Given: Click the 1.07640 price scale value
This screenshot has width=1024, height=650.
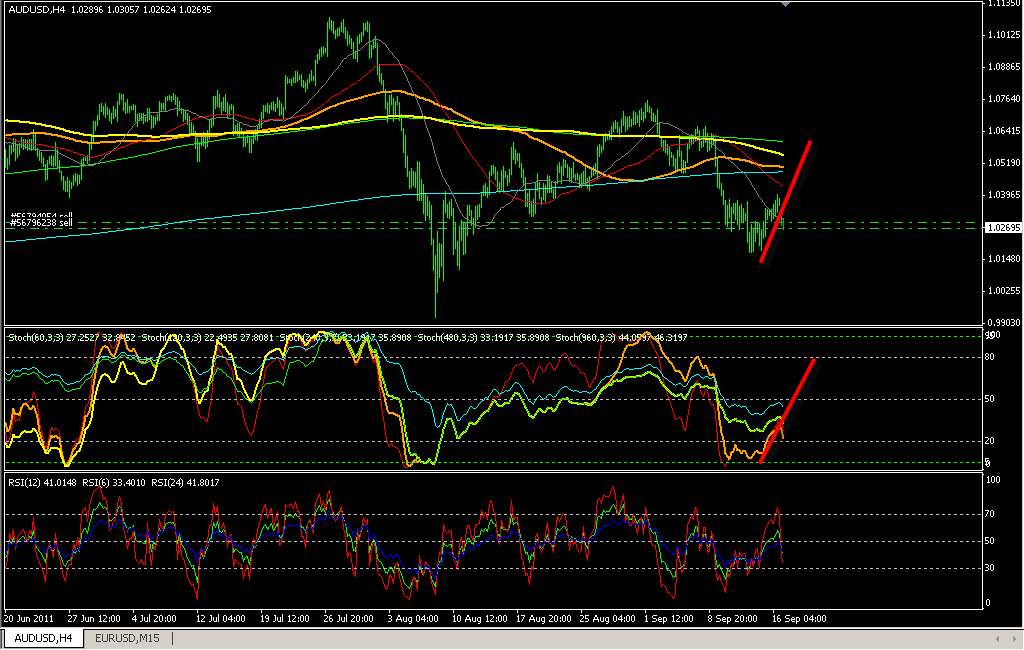Looking at the screenshot, I should [1004, 99].
